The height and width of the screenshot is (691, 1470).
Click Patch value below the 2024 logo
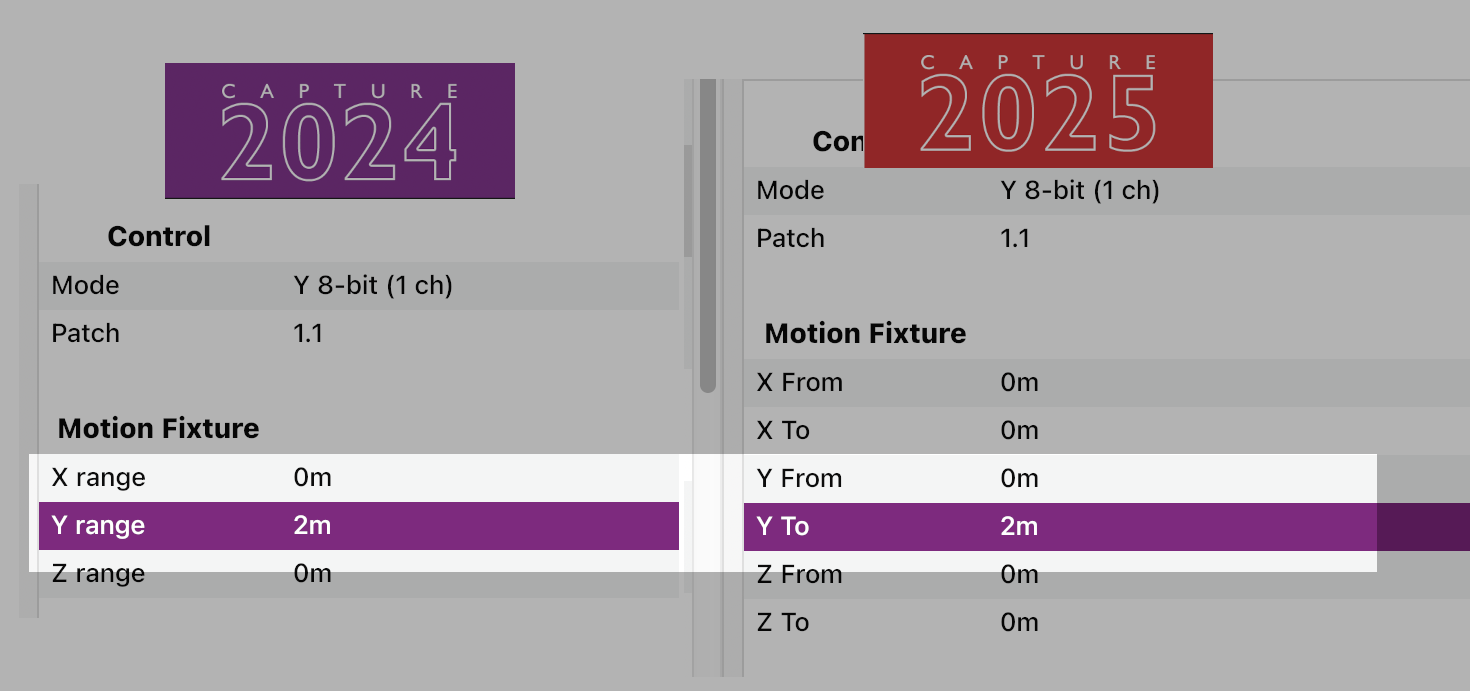(x=308, y=334)
